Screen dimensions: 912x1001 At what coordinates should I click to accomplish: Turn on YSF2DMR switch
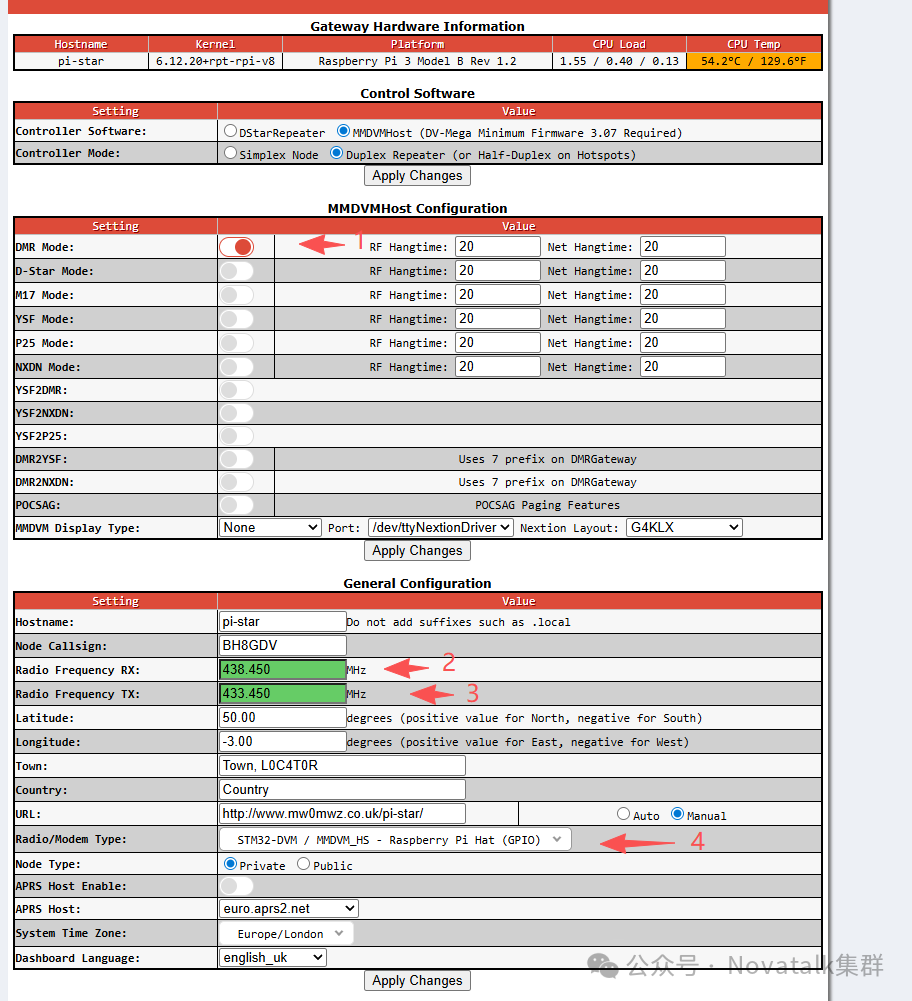(237, 390)
